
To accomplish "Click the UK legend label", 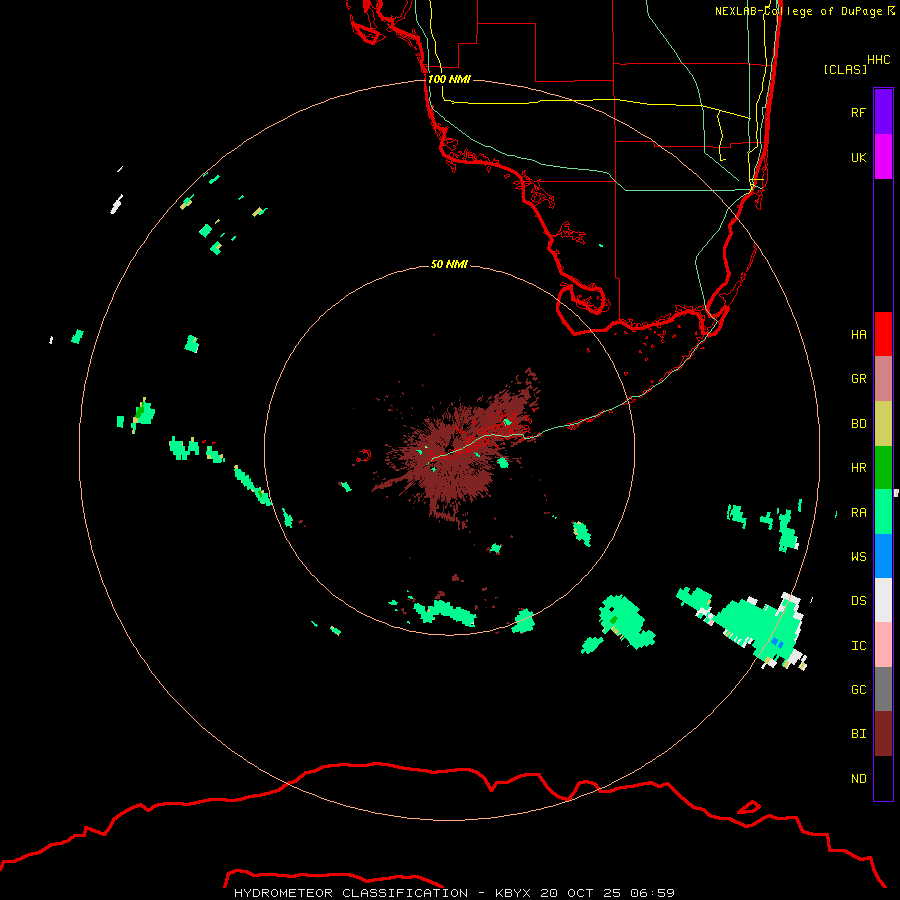I will [x=858, y=157].
